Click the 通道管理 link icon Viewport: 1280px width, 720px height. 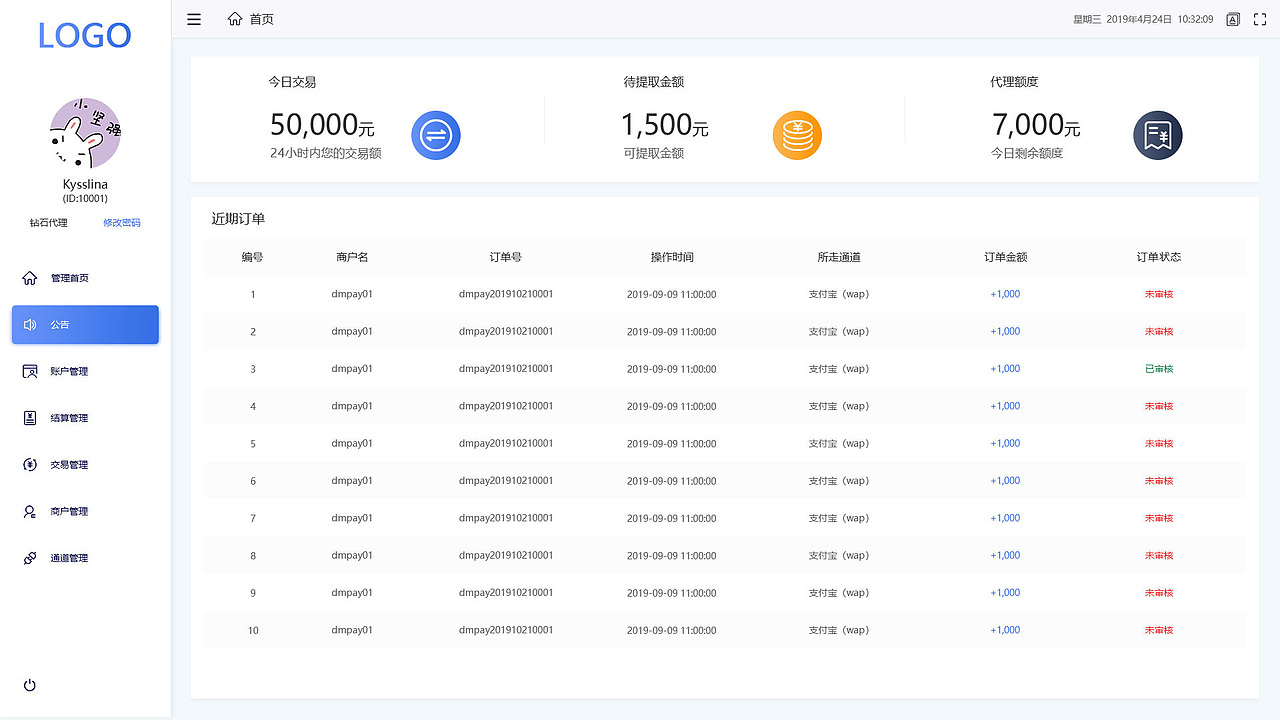pyautogui.click(x=30, y=558)
